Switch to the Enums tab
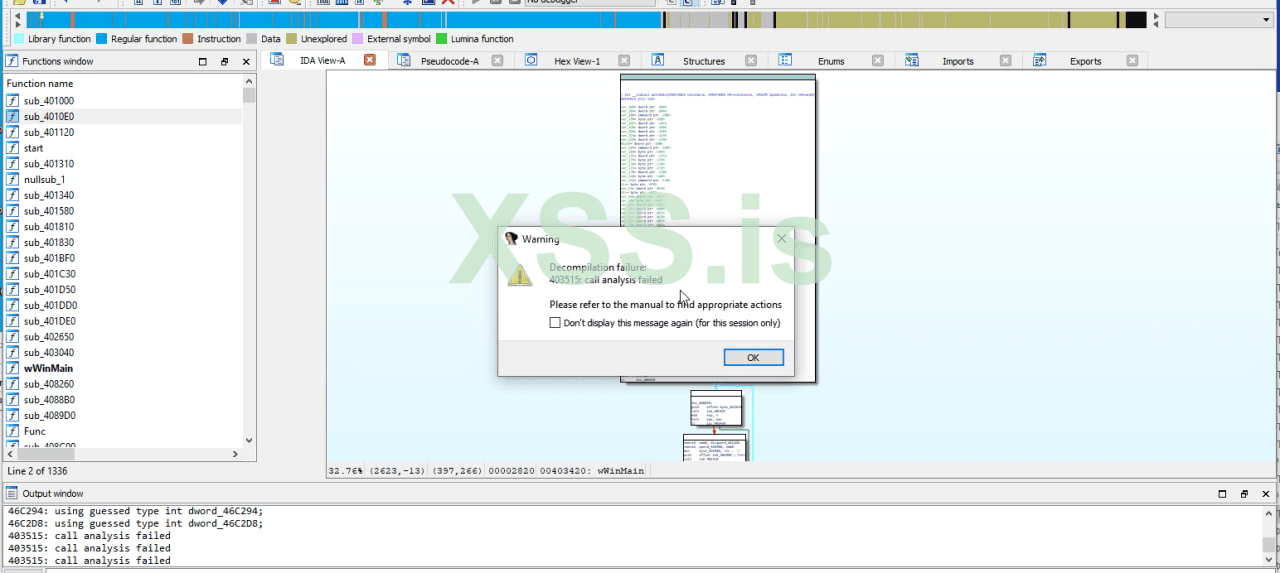 coord(831,61)
